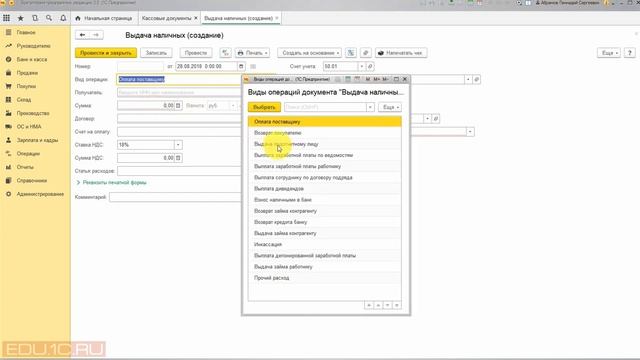Click the dialog search input field
The height and width of the screenshot is (360, 640).
(325, 107)
